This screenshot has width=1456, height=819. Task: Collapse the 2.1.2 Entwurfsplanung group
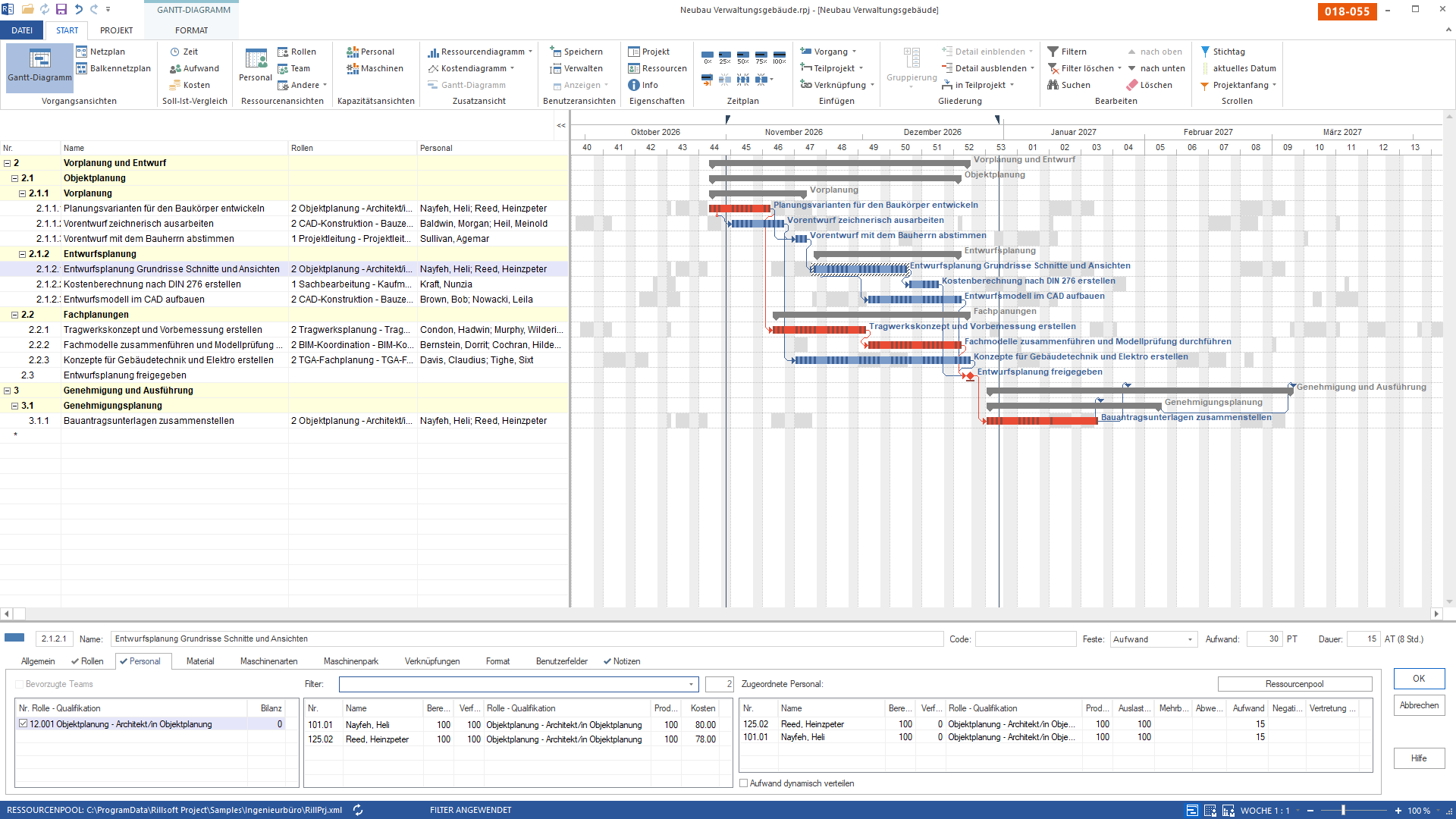point(23,254)
